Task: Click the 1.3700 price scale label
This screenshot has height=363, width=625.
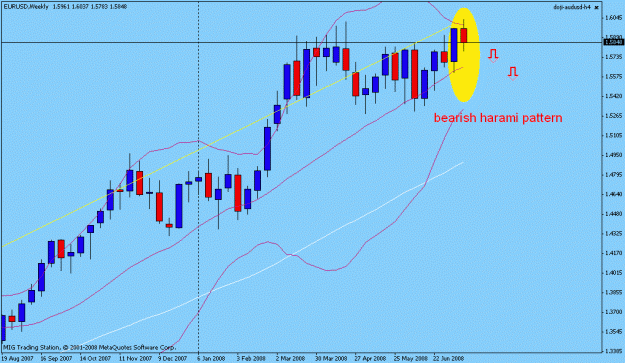Action: coord(613,312)
